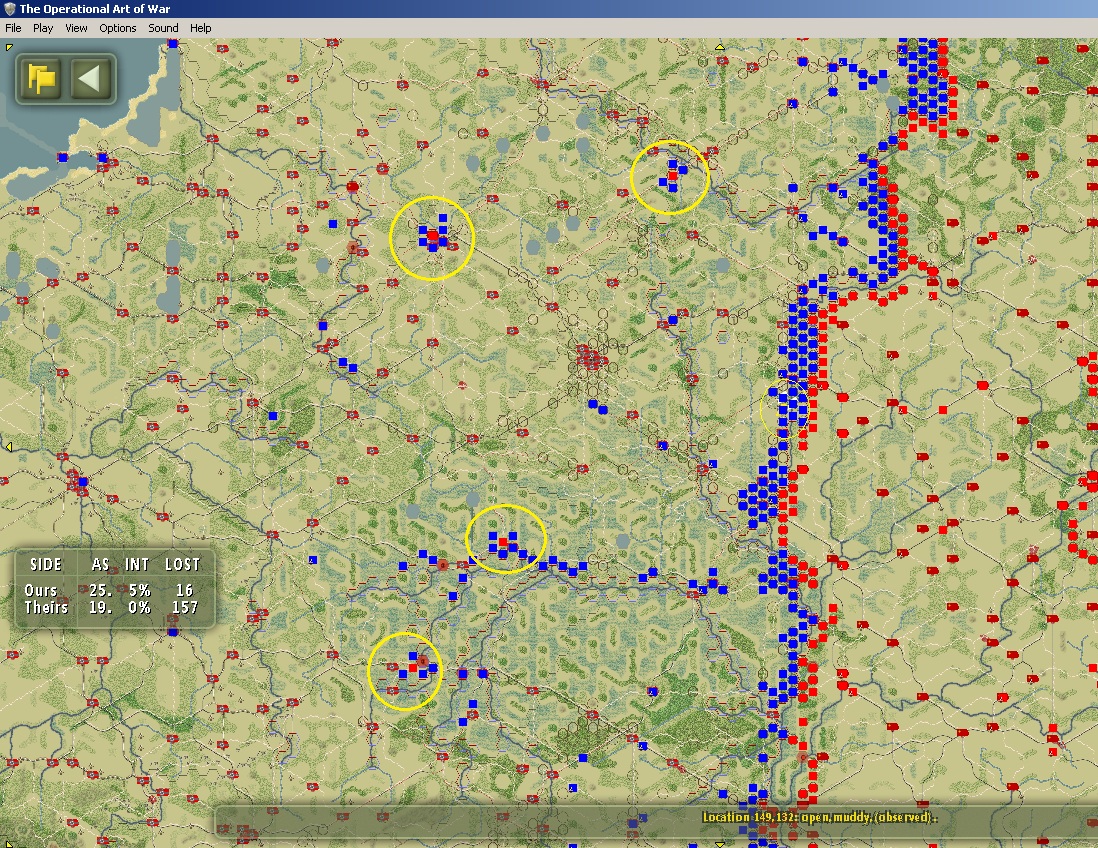Open the Play menu

pos(43,28)
